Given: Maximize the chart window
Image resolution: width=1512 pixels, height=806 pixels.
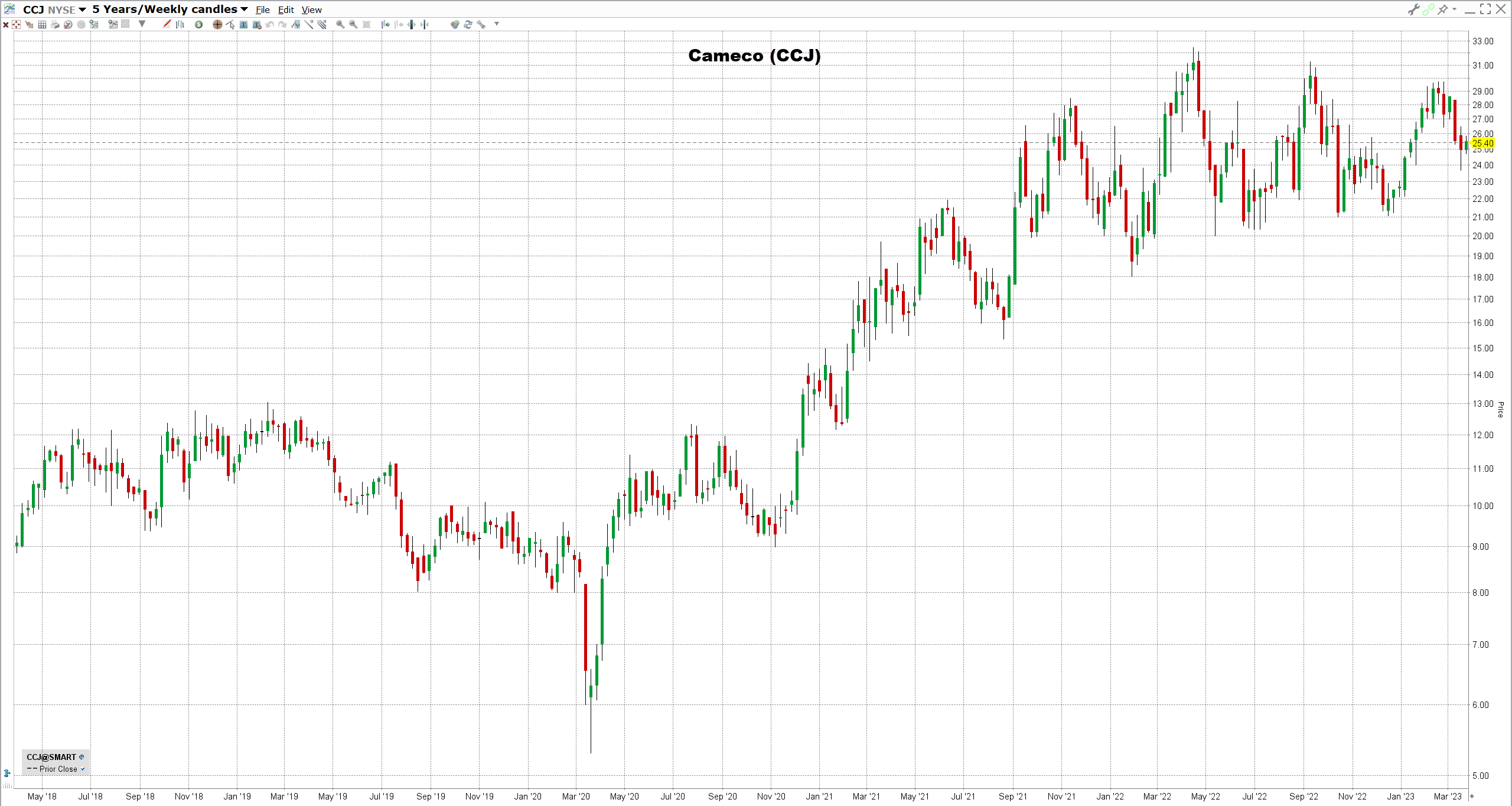Looking at the screenshot, I should pyautogui.click(x=1485, y=9).
